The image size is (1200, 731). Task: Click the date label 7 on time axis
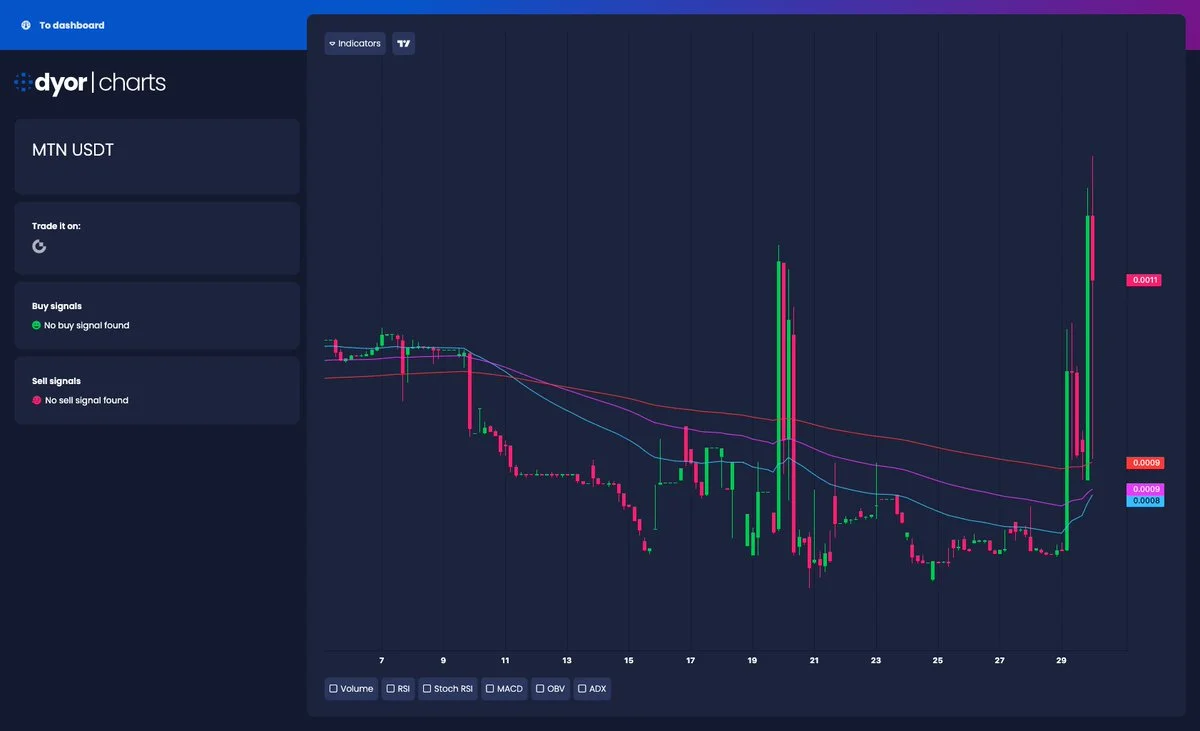(x=382, y=661)
